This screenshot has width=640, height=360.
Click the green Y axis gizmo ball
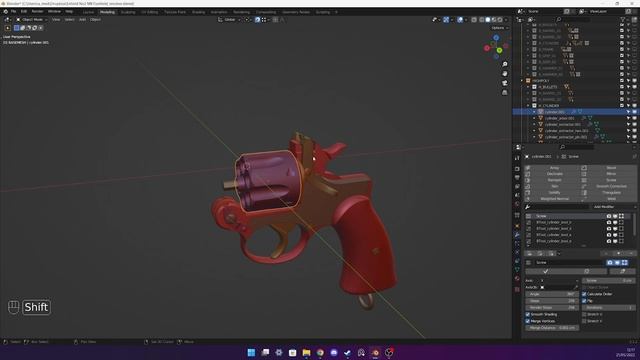(500, 50)
